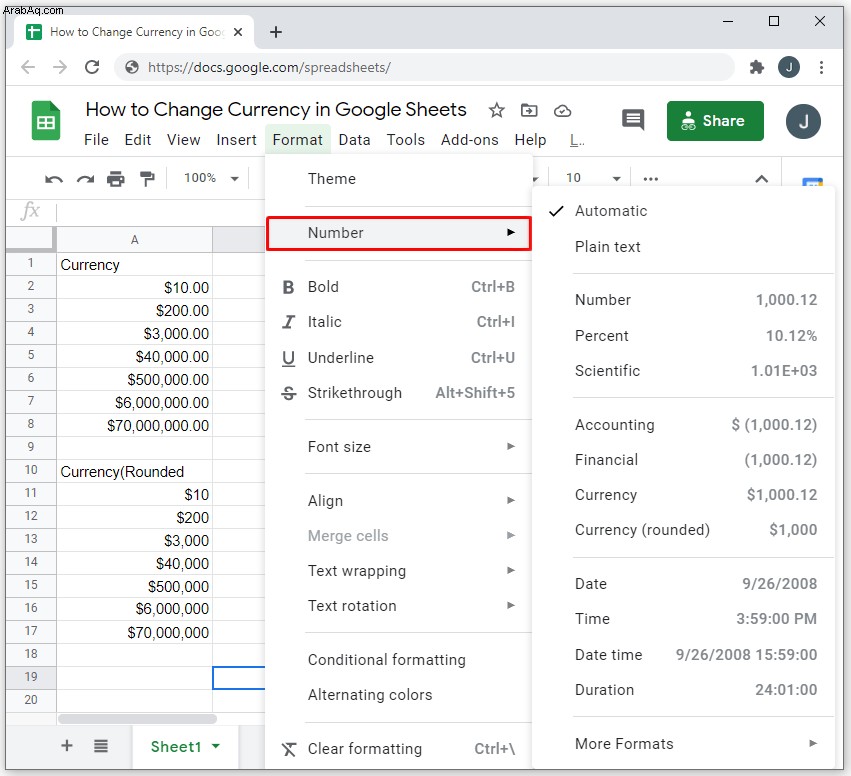Open the font size 10 dropdown
This screenshot has height=776, width=851.
(593, 178)
